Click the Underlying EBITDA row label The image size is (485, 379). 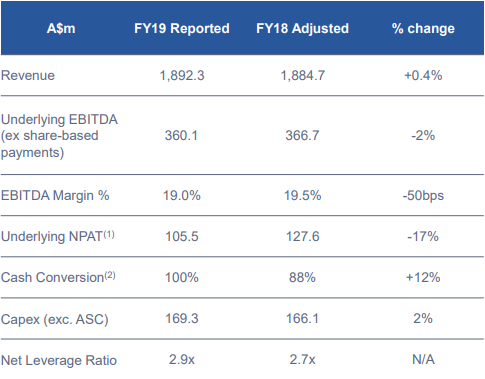[x=59, y=136]
